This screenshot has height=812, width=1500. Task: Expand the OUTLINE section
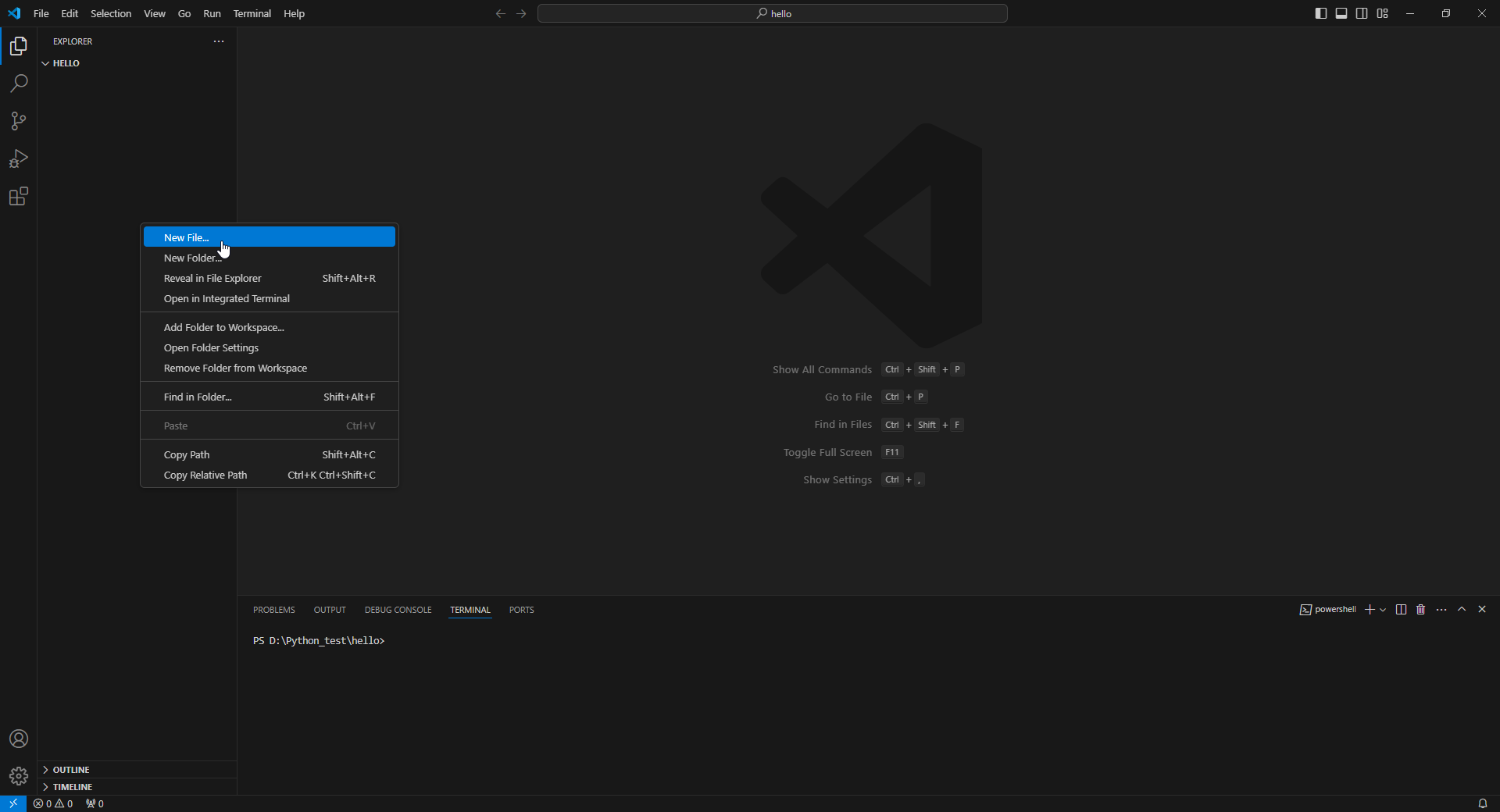point(137,770)
